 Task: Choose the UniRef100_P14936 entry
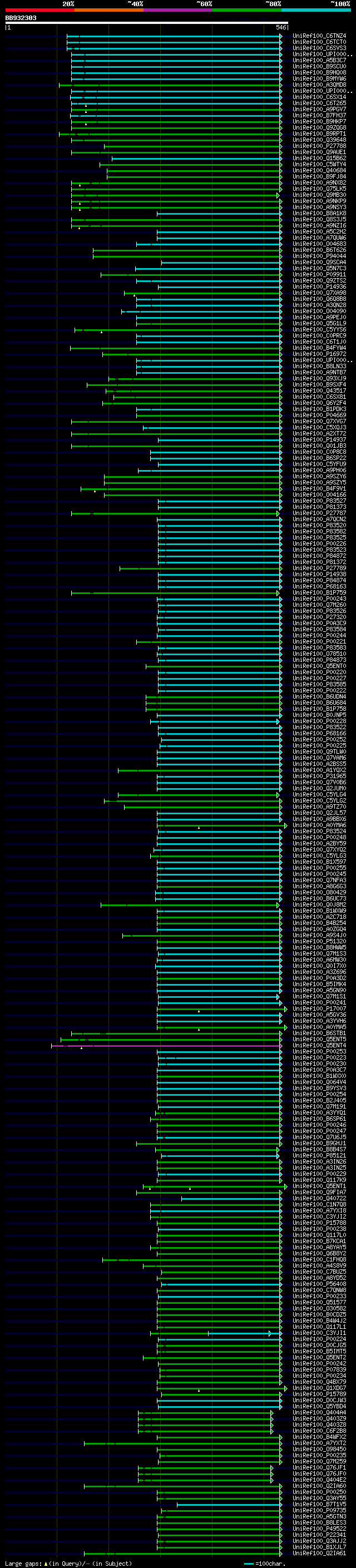click(x=319, y=286)
